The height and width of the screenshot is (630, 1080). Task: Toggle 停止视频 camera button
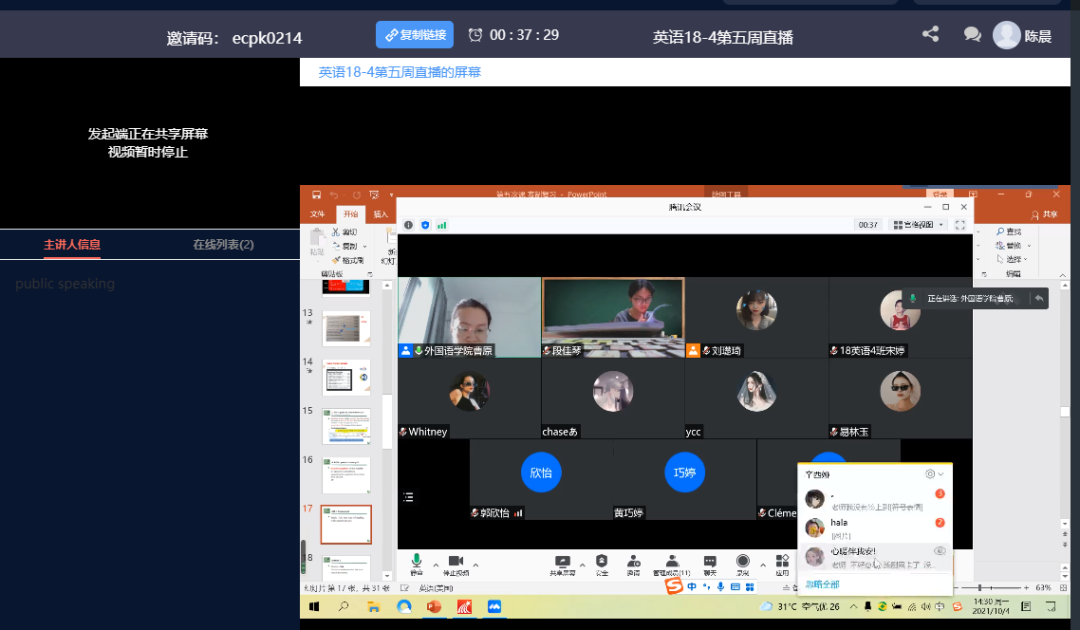(x=455, y=562)
